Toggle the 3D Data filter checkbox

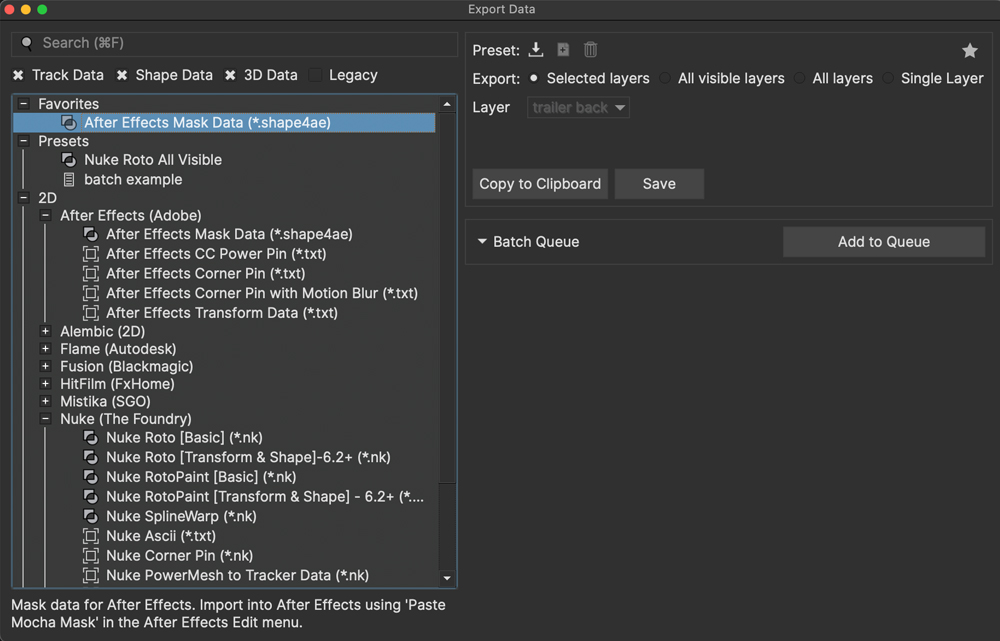coord(230,75)
